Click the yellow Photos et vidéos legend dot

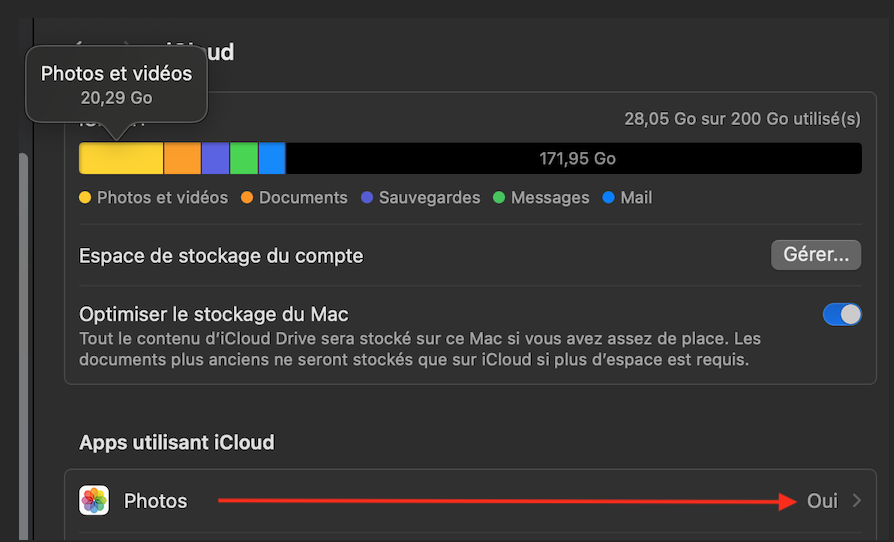click(85, 198)
